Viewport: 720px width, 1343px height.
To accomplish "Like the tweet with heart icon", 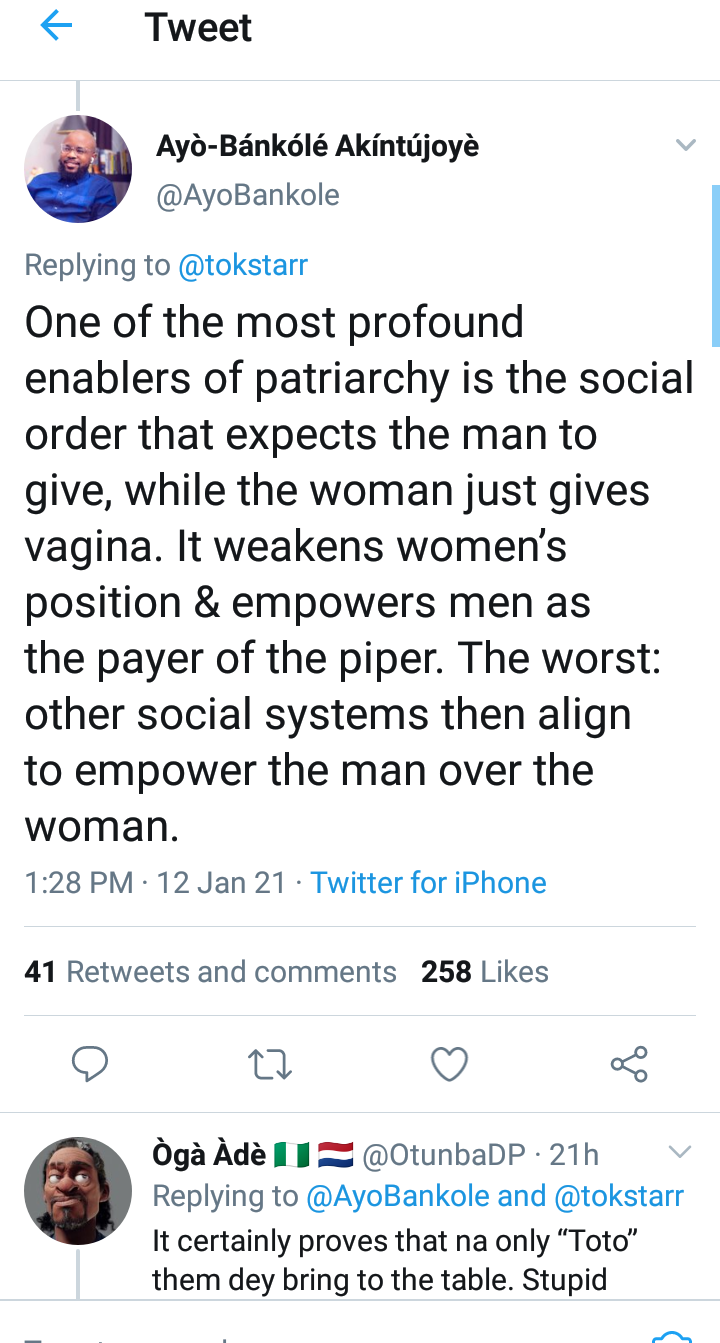I will click(449, 1064).
